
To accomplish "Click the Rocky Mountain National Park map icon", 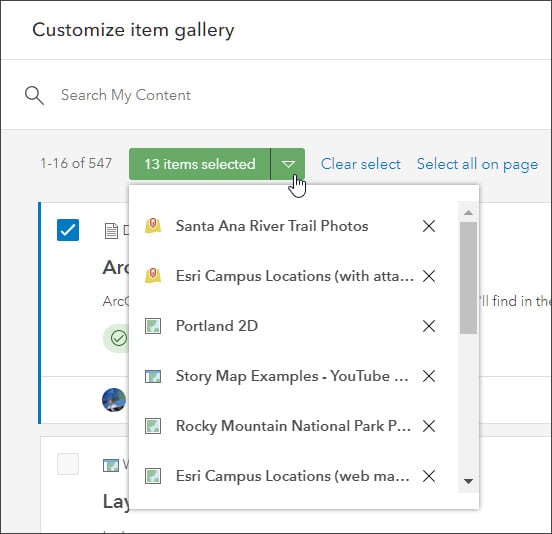I will (153, 426).
